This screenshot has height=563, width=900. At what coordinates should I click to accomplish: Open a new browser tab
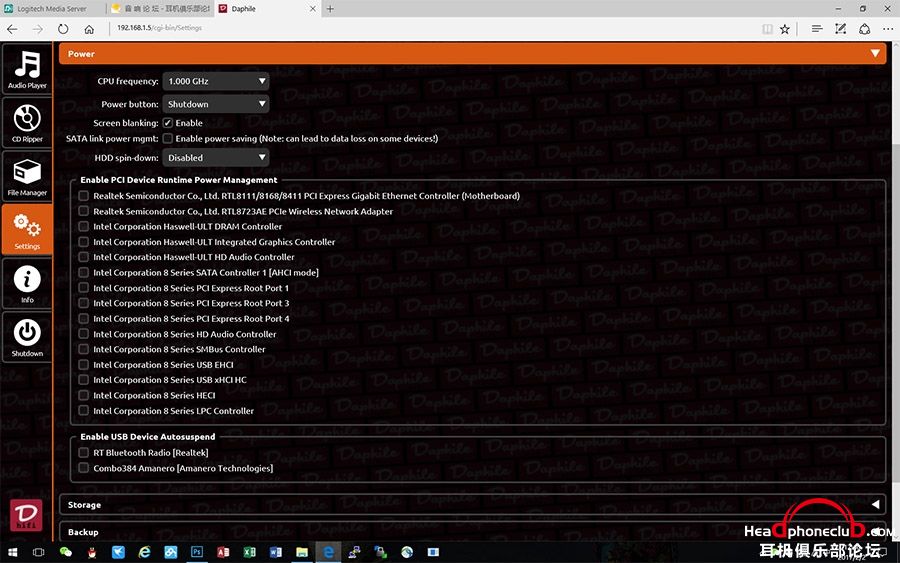pos(330,9)
